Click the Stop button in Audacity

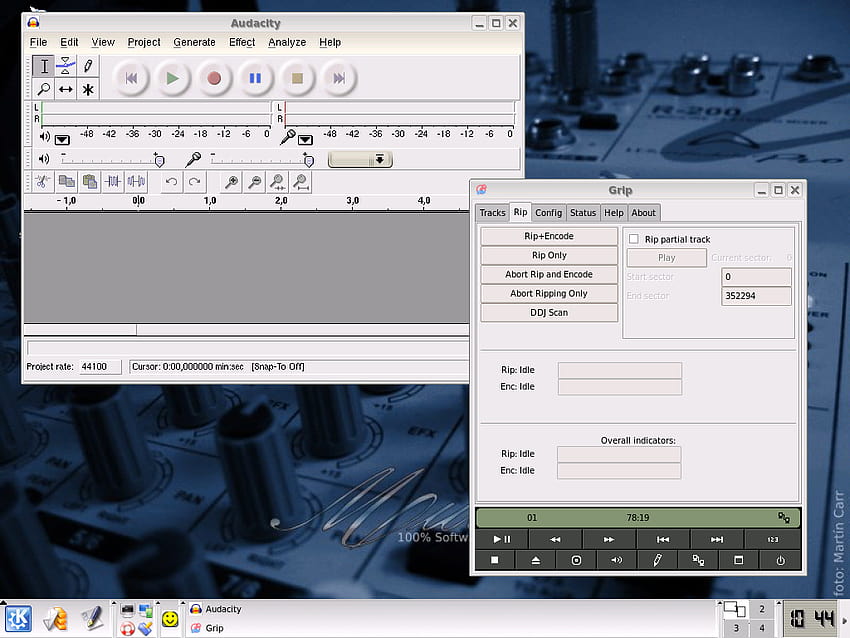(297, 79)
